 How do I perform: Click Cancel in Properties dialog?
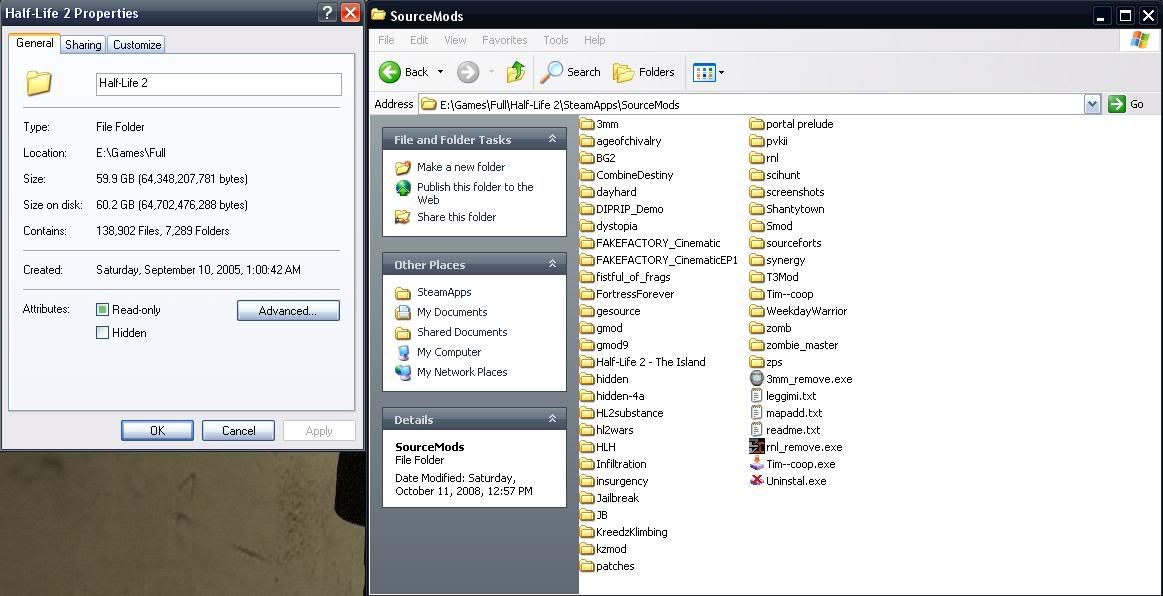238,431
